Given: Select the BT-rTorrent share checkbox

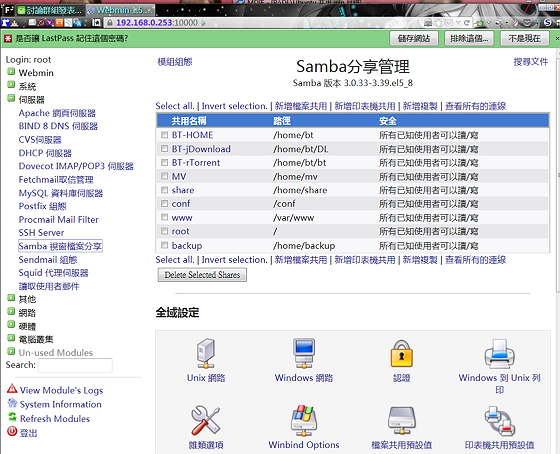Looking at the screenshot, I should pos(164,163).
